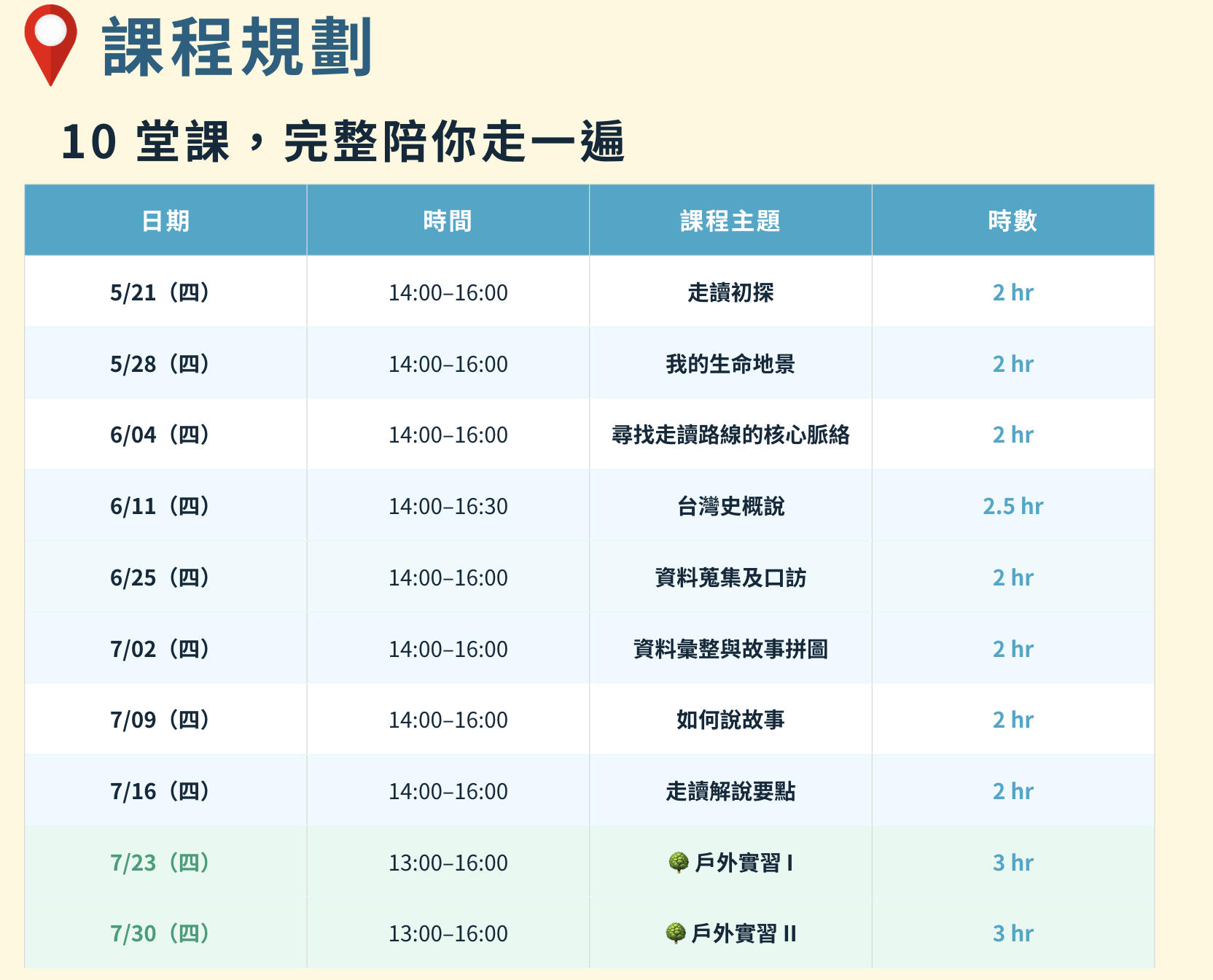Viewport: 1213px width, 980px height.
Task: Click the 走讀解說要點 course topic
Action: point(730,791)
